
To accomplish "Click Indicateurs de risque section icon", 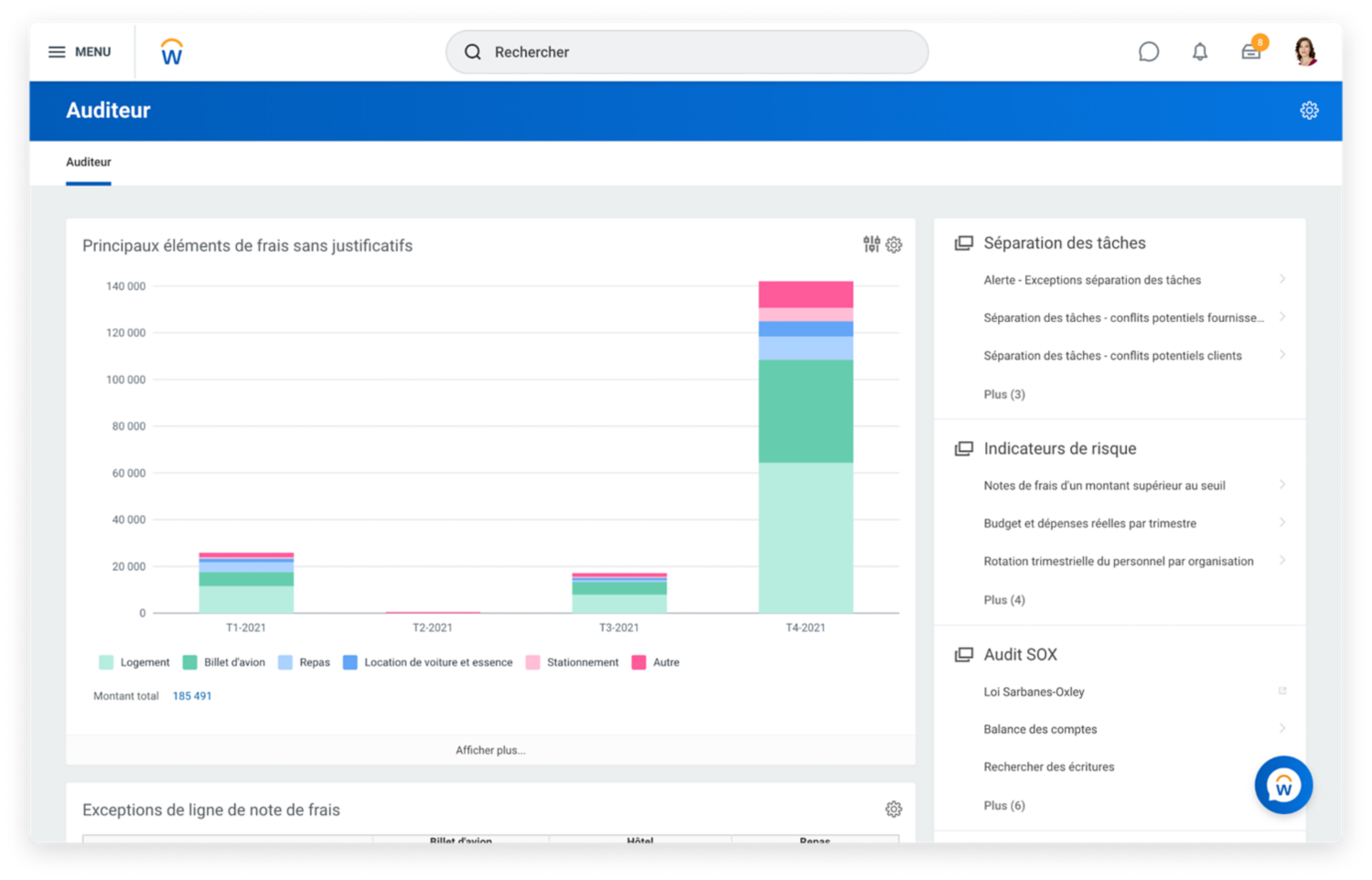I will click(x=964, y=449).
